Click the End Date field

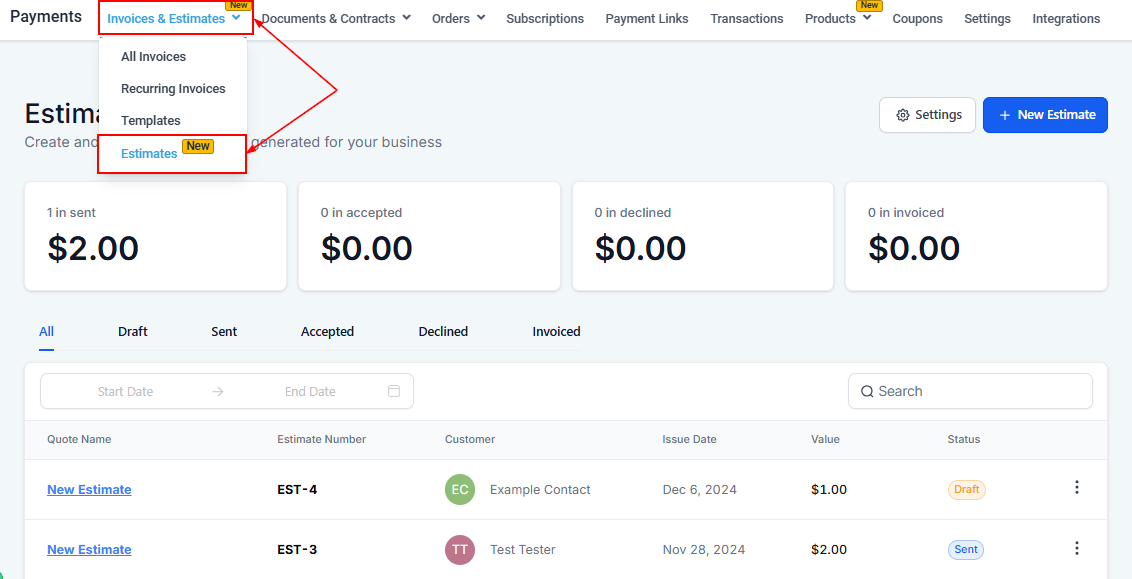coord(310,391)
